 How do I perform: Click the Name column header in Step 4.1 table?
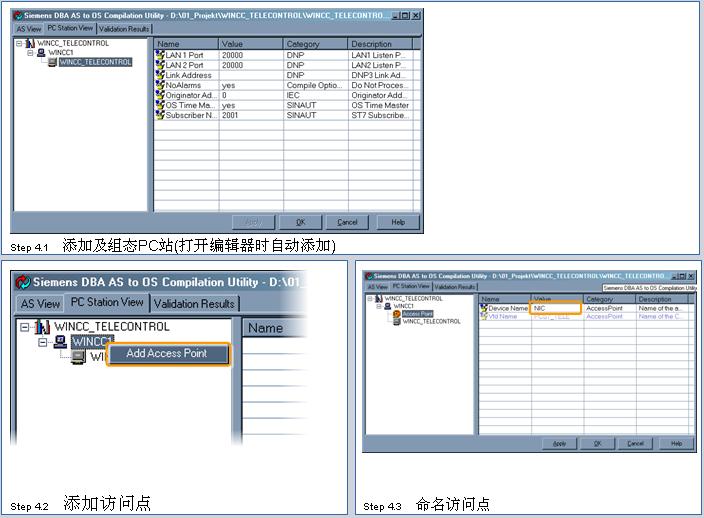(x=187, y=44)
